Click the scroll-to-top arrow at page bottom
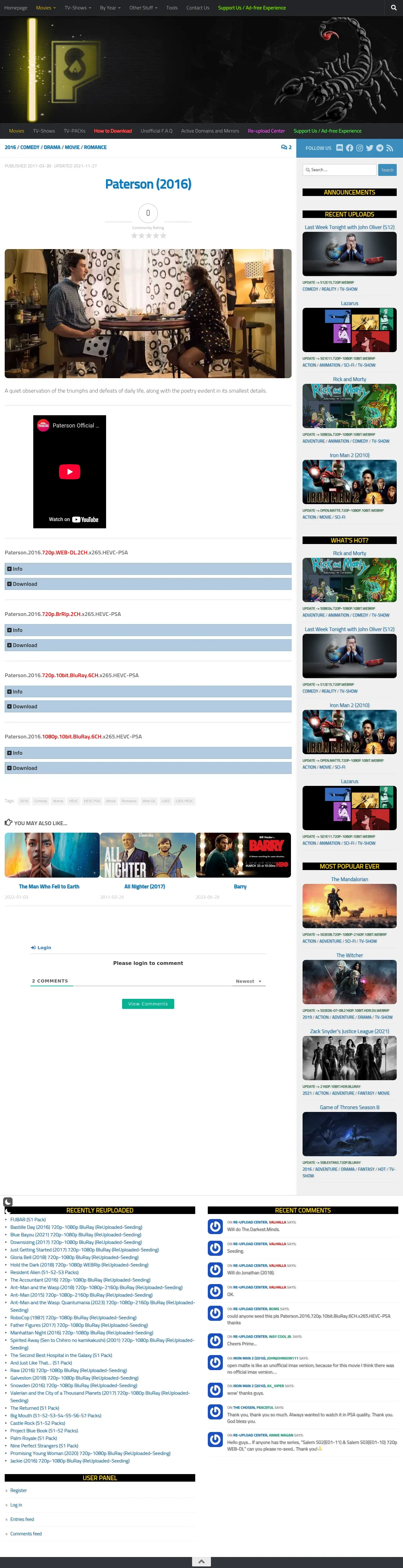Viewport: 403px width, 1568px height. (x=201, y=1561)
